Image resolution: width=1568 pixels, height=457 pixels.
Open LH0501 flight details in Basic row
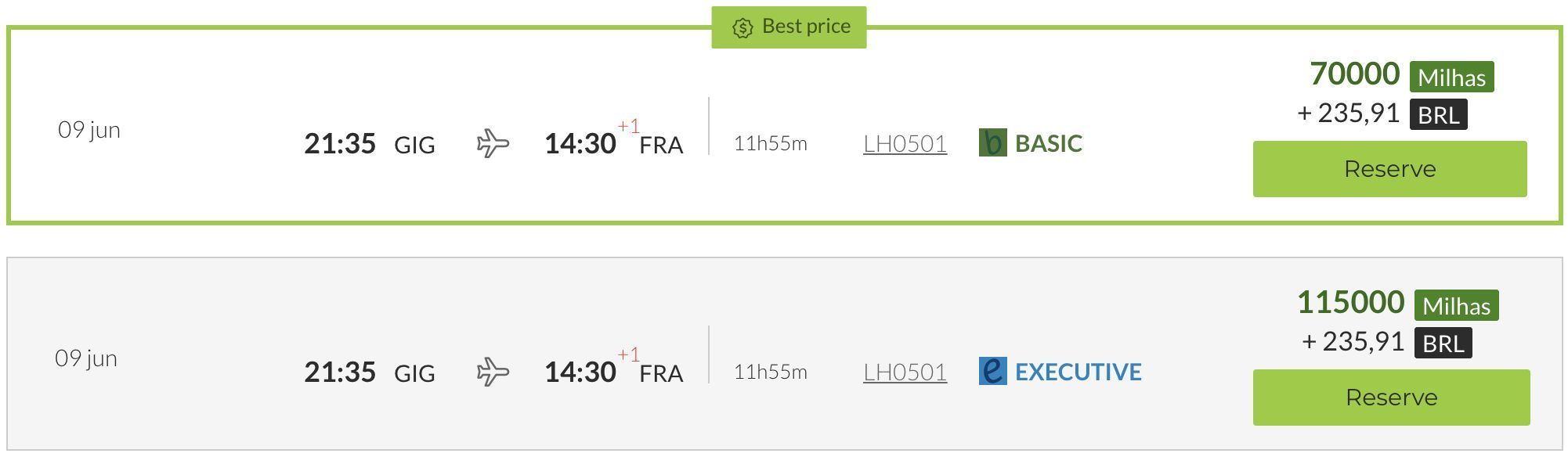[x=905, y=143]
